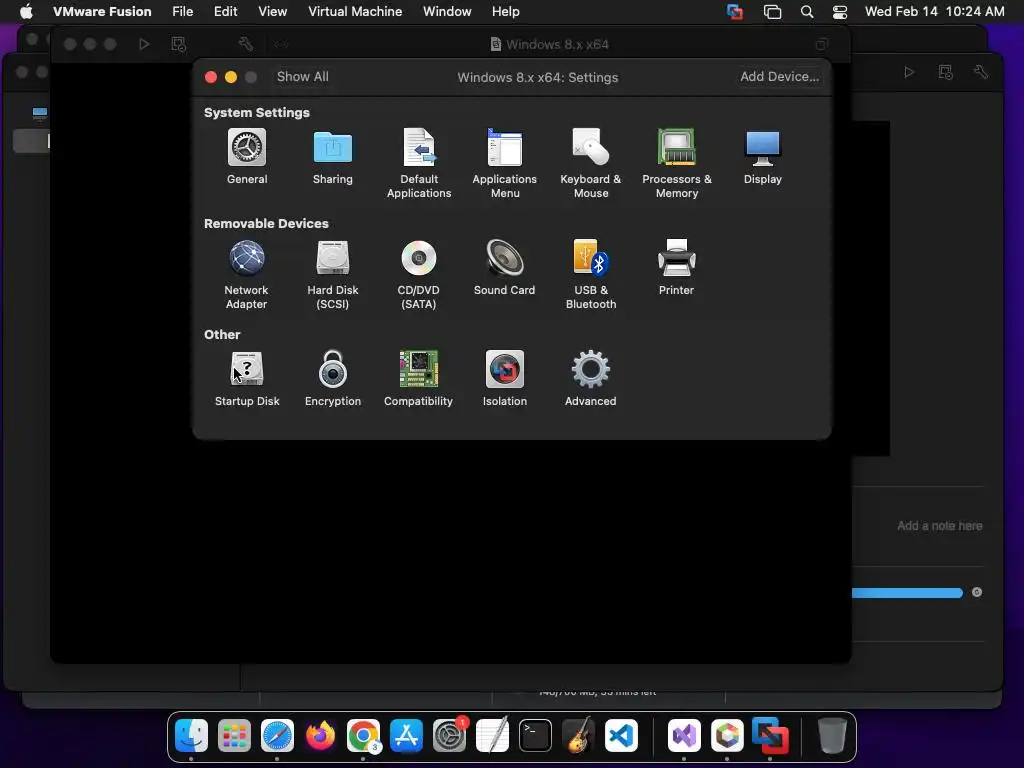Open the Edit menu
1024x768 pixels.
point(225,11)
